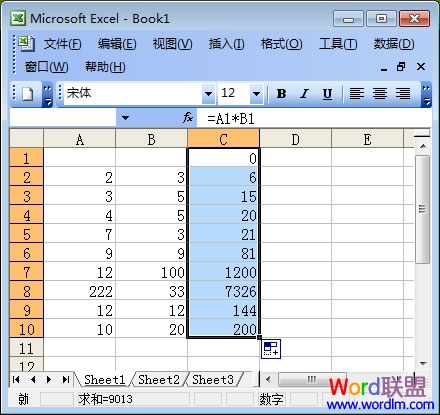Click the Insert Function fx icon
This screenshot has height=415, width=440.
pos(188,118)
